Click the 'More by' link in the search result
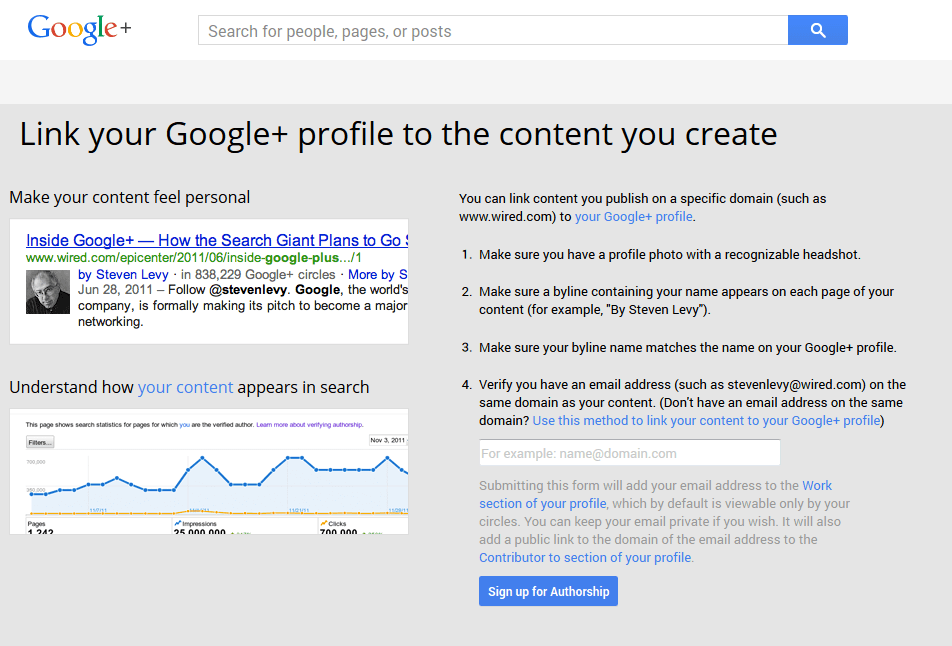The image size is (952, 646). tap(377, 274)
